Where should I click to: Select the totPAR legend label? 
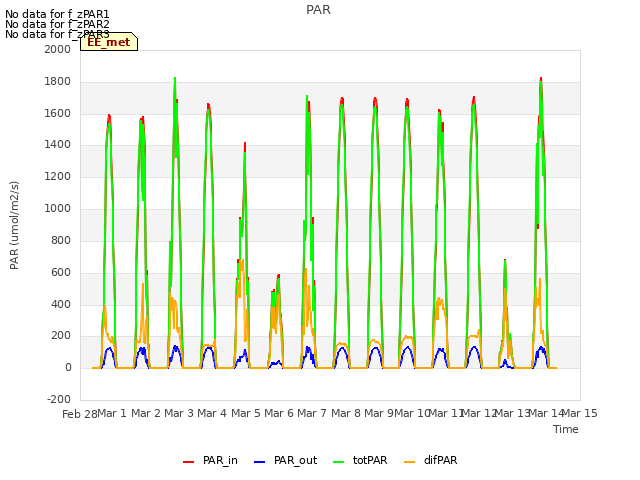point(370,460)
